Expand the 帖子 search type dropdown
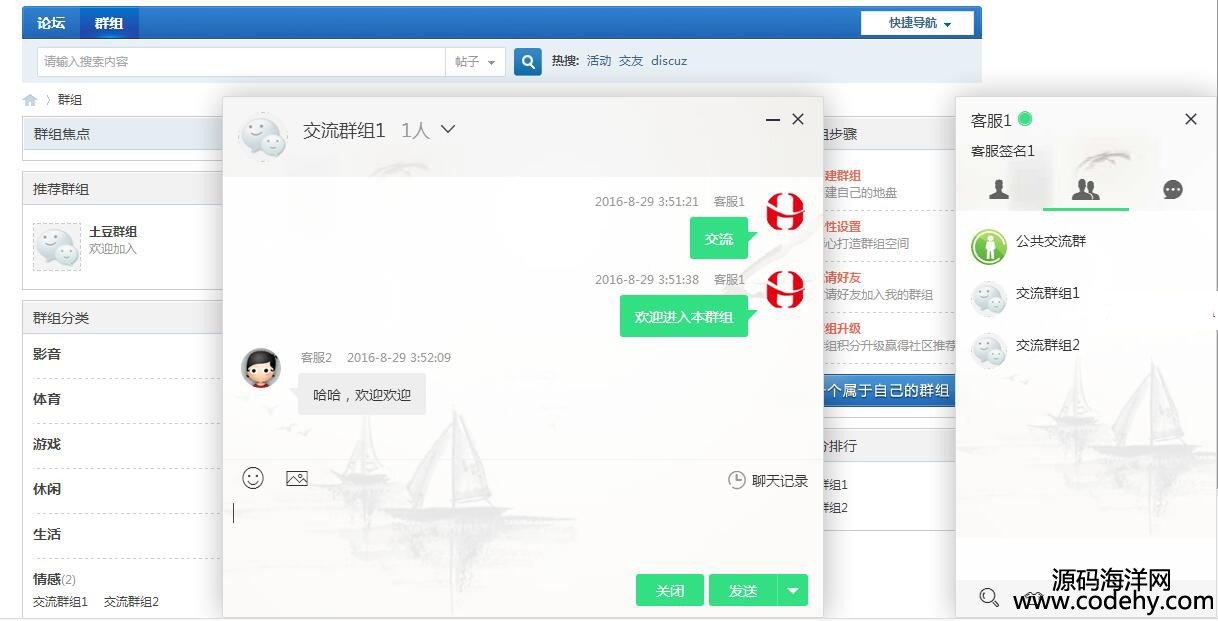Image resolution: width=1218 pixels, height=621 pixels. [x=475, y=62]
